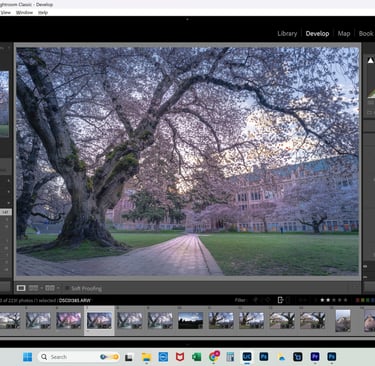
Task: Click the highlighted edited-photos filter icon
Action: point(281,300)
